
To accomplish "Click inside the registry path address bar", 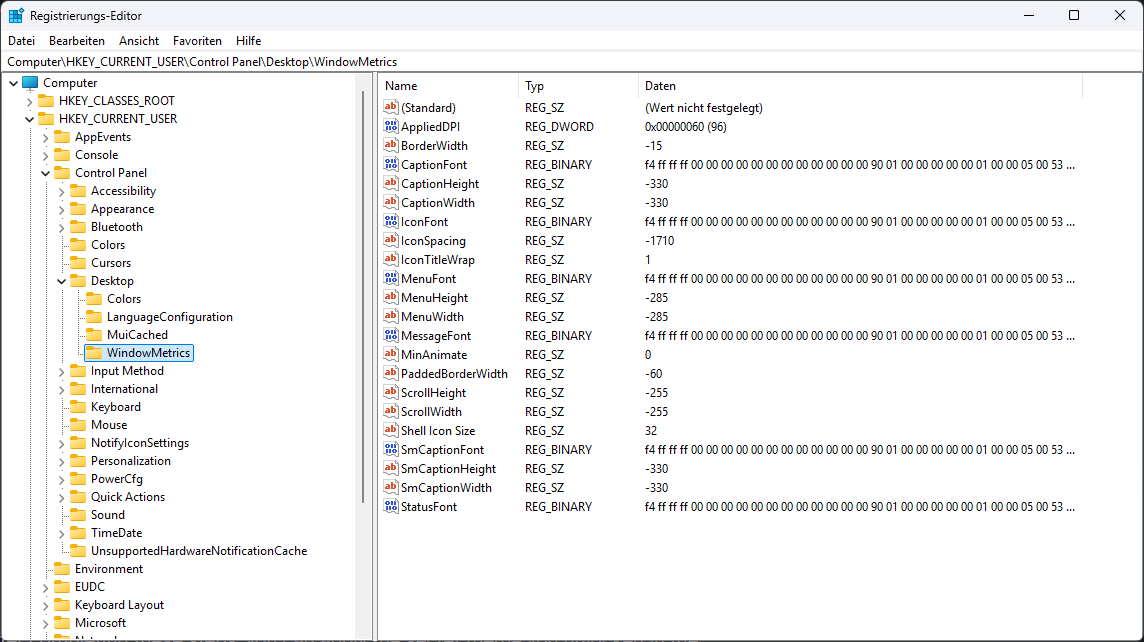I will pos(300,60).
